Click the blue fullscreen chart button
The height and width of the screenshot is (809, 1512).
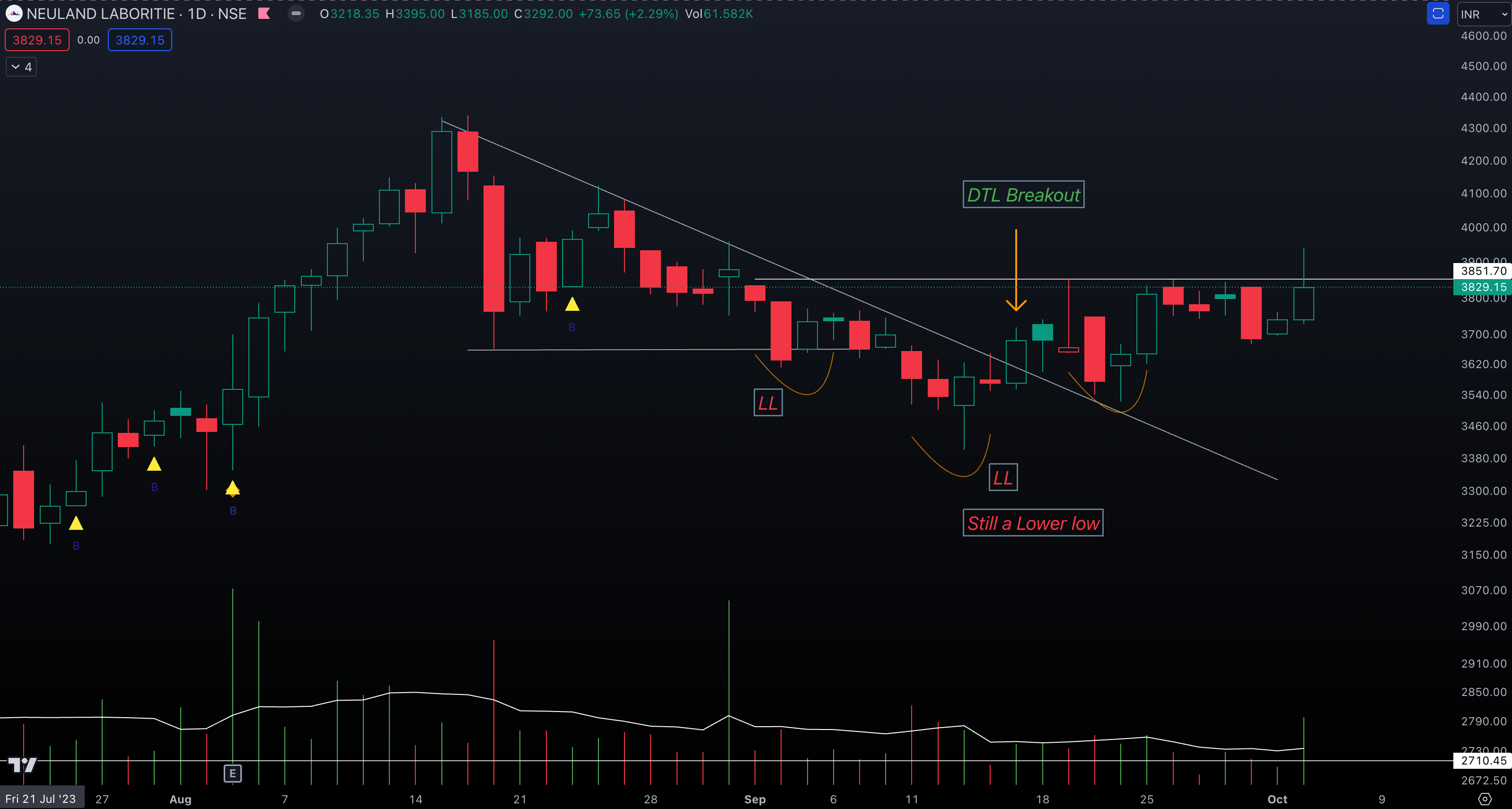1437,14
